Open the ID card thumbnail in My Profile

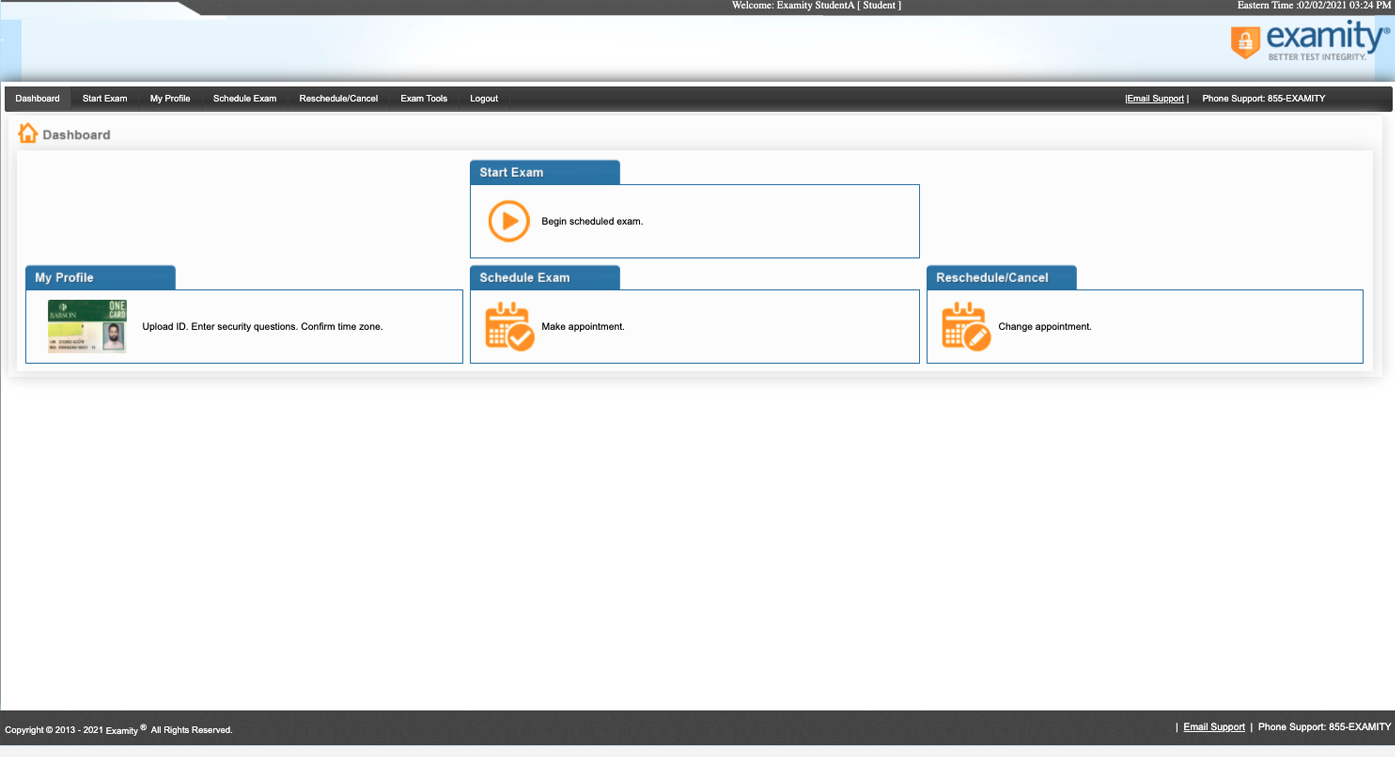click(88, 326)
